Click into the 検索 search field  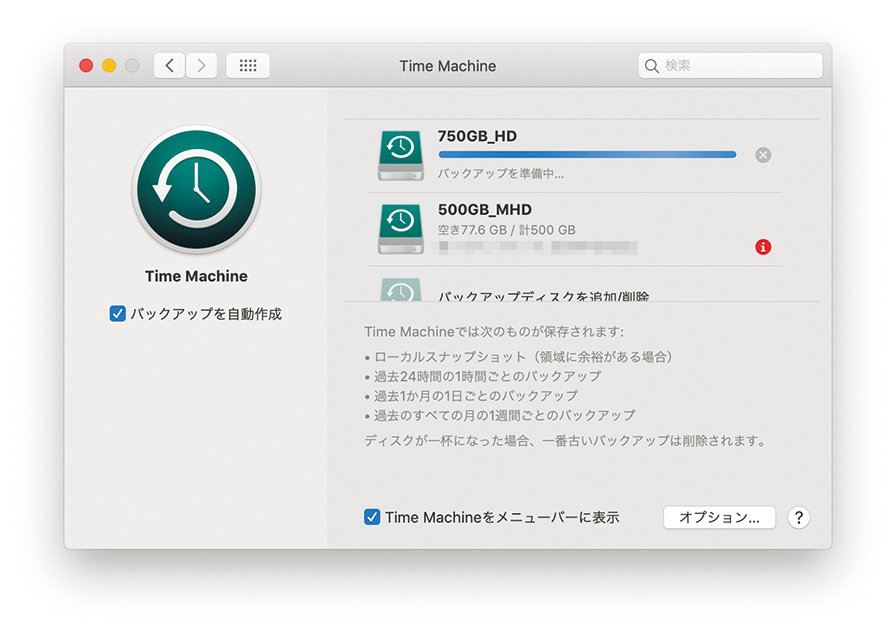pos(740,66)
